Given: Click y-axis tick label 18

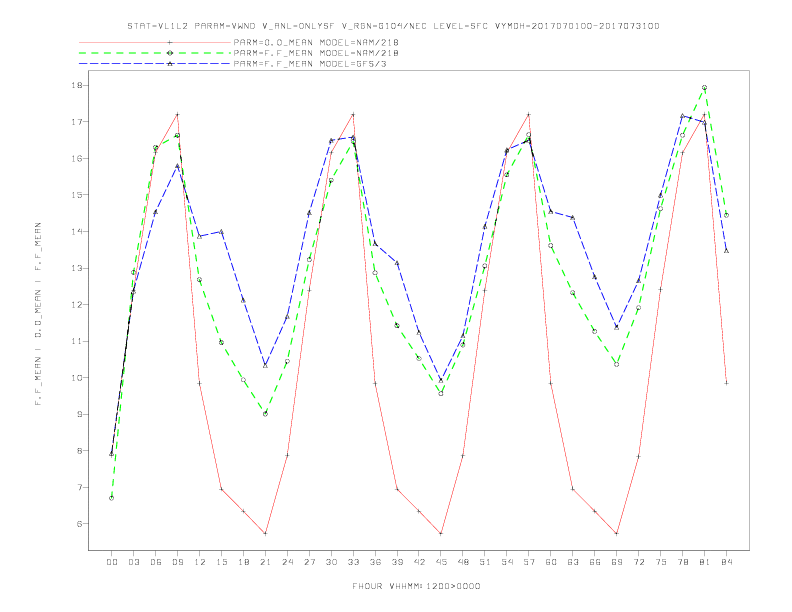Looking at the screenshot, I should [77, 85].
